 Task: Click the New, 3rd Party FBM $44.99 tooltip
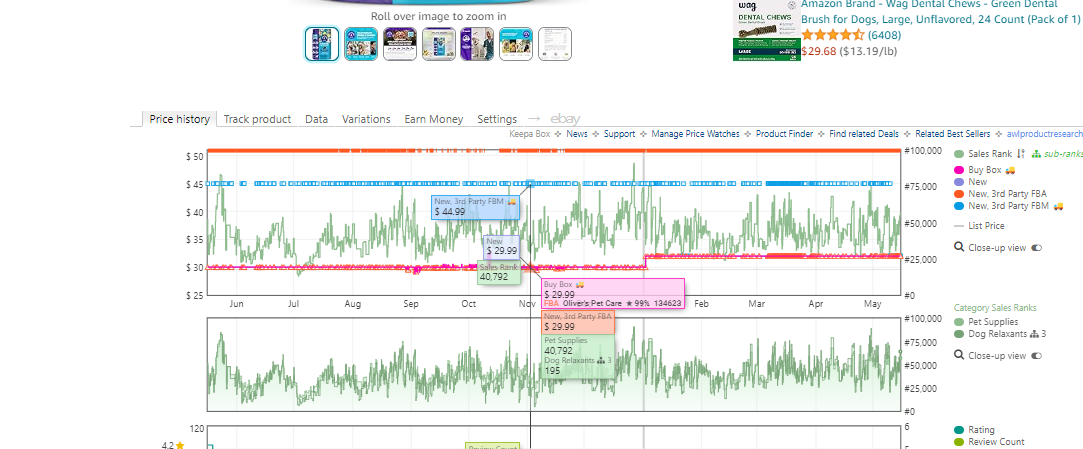pos(476,207)
